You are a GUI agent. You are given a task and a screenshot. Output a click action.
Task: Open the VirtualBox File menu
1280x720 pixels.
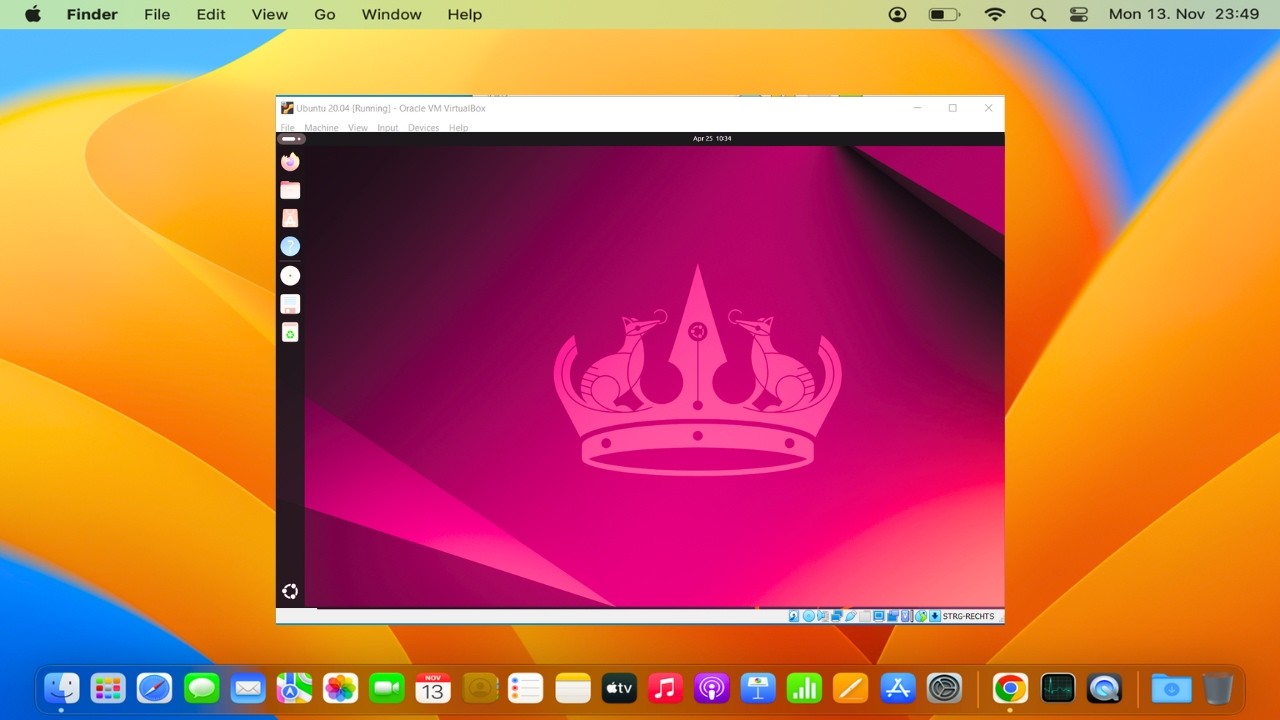point(287,128)
